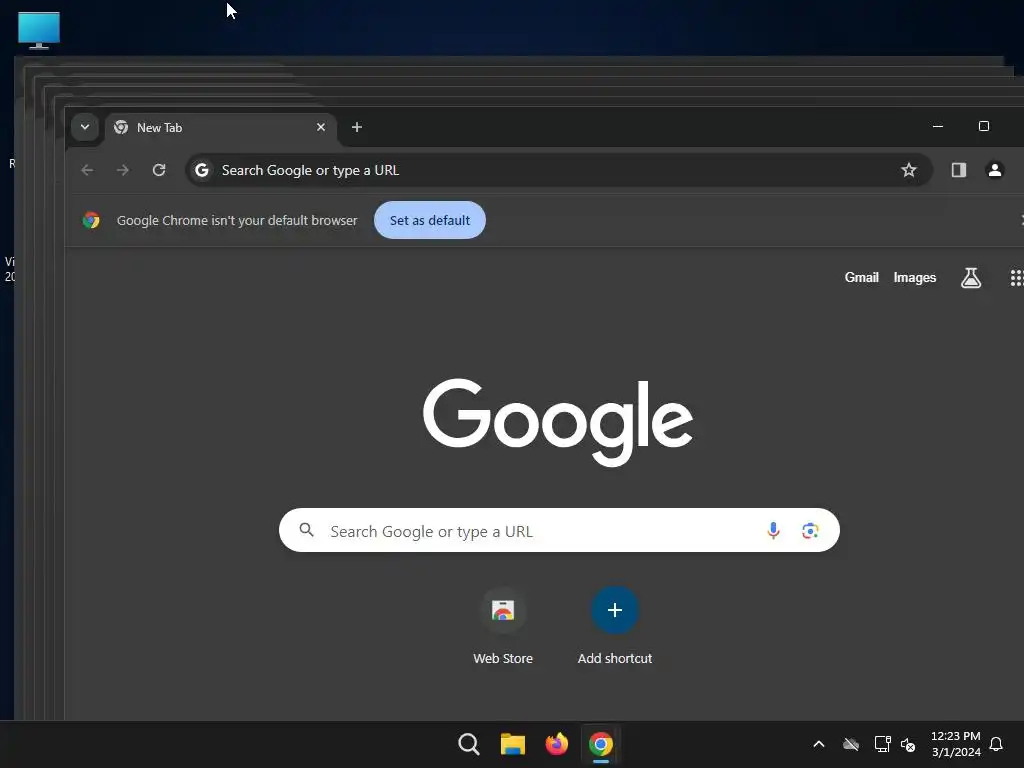Viewport: 1024px width, 768px height.
Task: Open Search Labs flask icon
Action: 970,278
